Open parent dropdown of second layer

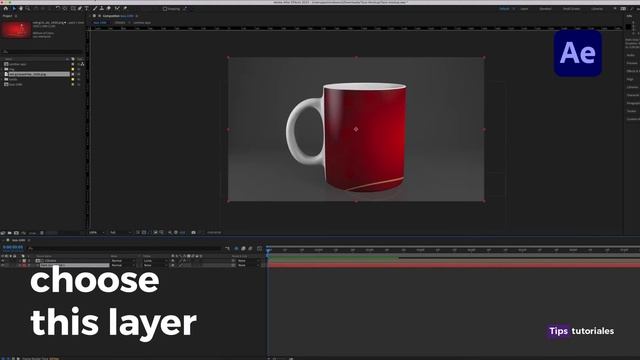point(248,265)
